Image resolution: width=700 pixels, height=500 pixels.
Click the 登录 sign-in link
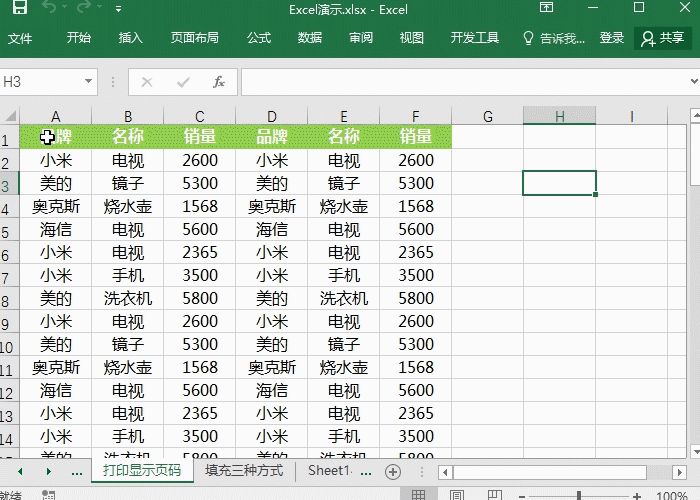pos(612,38)
